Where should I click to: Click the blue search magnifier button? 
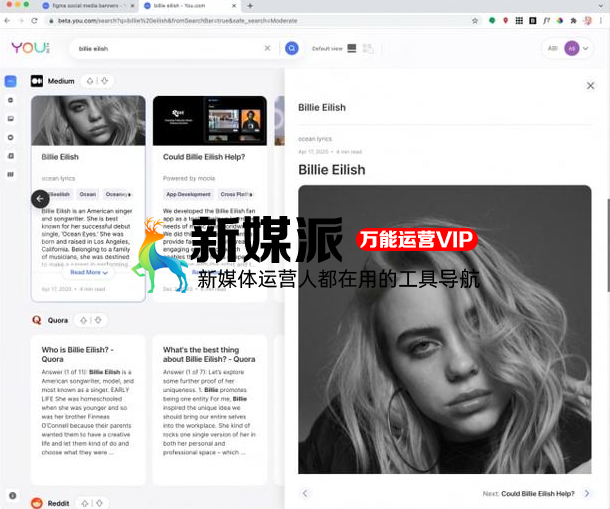pyautogui.click(x=292, y=48)
